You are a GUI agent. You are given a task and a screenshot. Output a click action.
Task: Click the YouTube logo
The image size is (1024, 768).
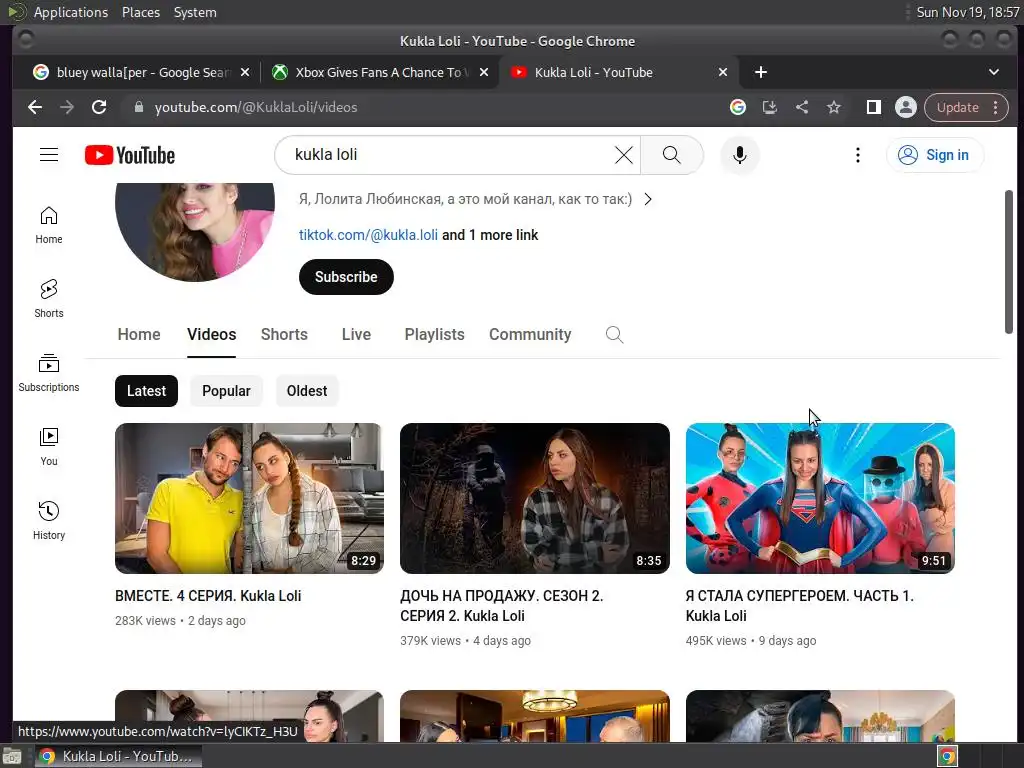[130, 155]
